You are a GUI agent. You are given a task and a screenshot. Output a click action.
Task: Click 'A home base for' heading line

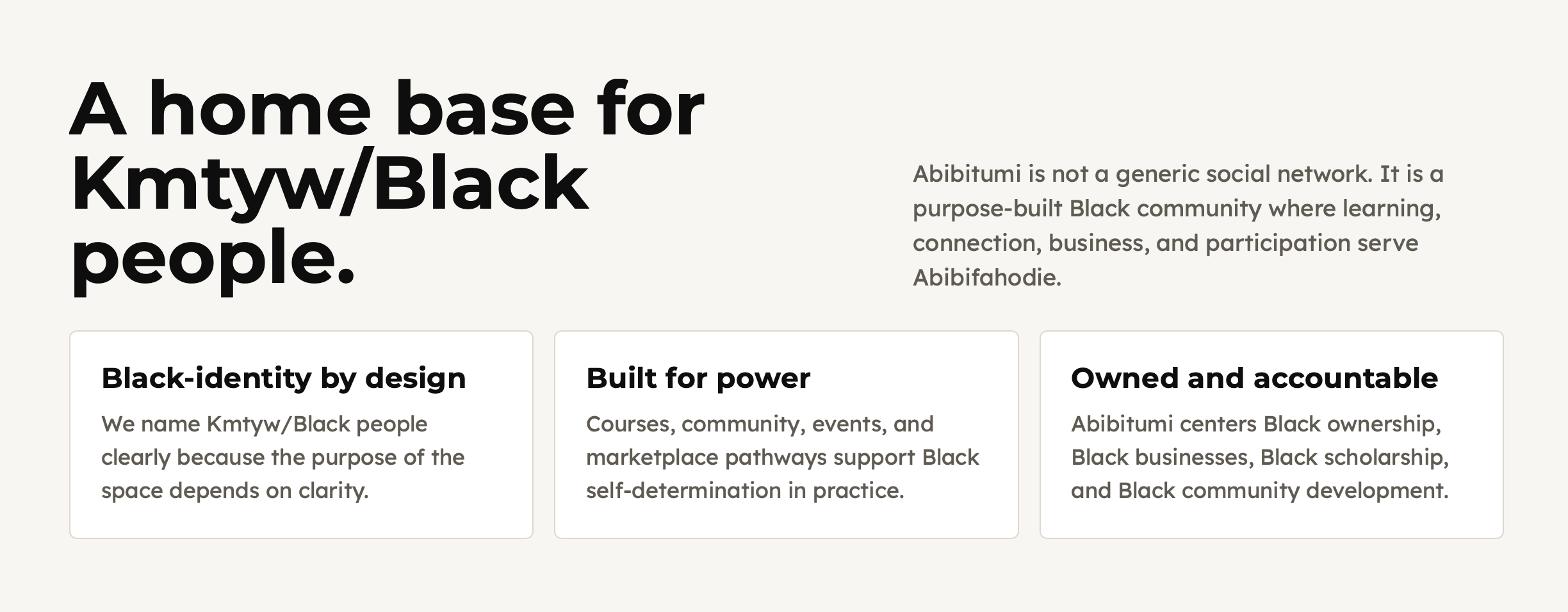387,108
